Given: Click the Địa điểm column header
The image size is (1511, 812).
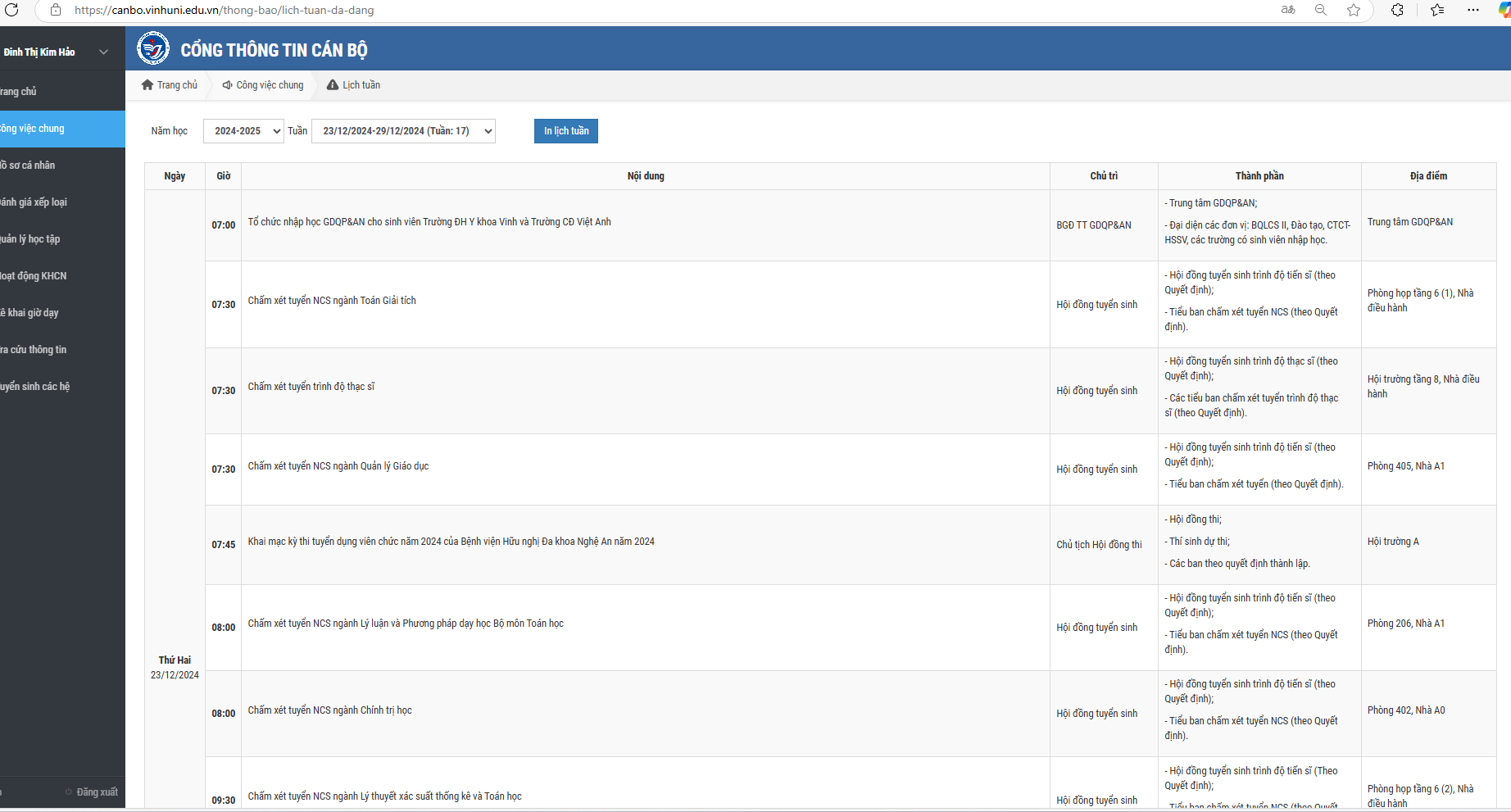Looking at the screenshot, I should pos(1428,176).
